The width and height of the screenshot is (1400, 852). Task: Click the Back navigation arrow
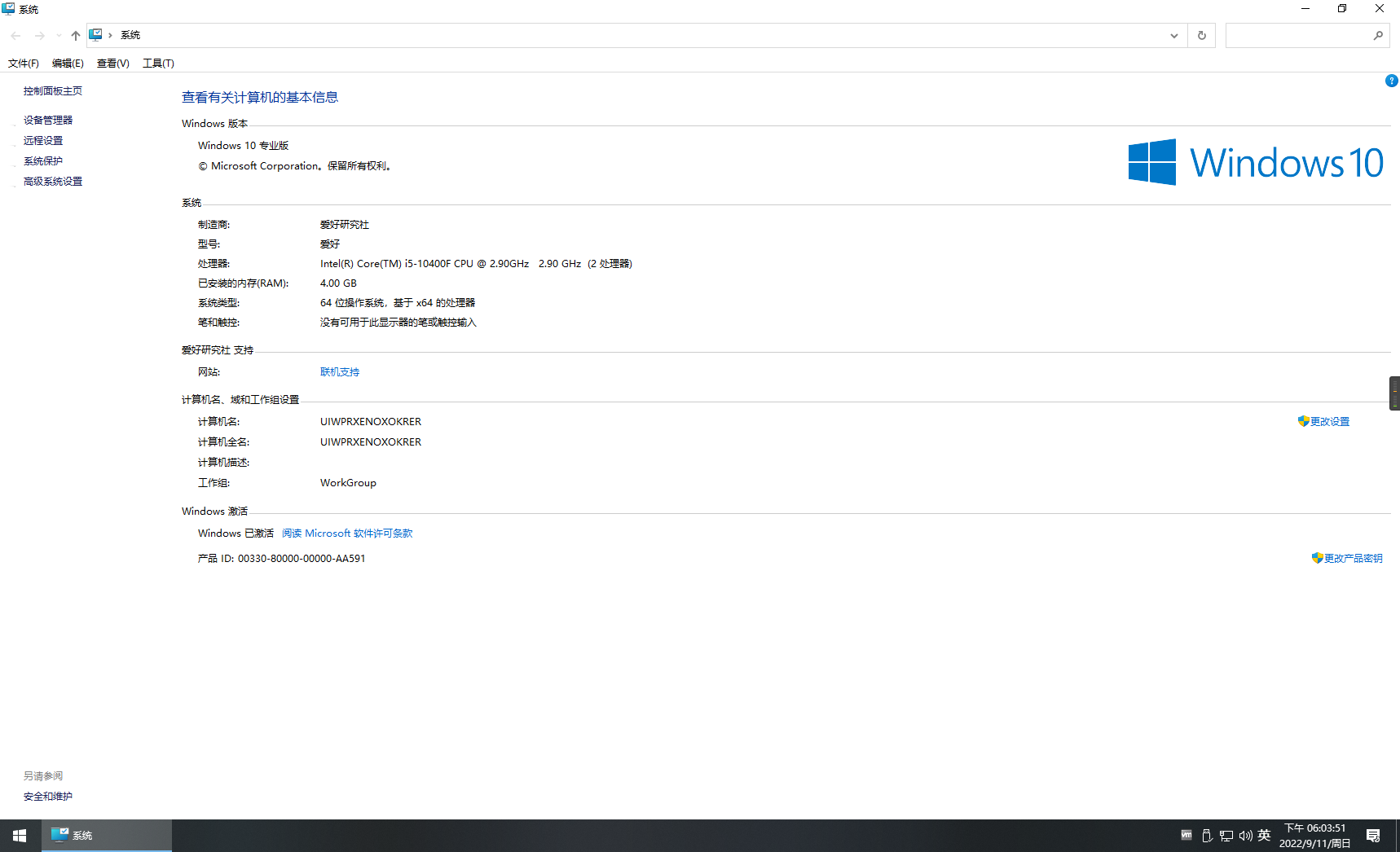pyautogui.click(x=15, y=35)
